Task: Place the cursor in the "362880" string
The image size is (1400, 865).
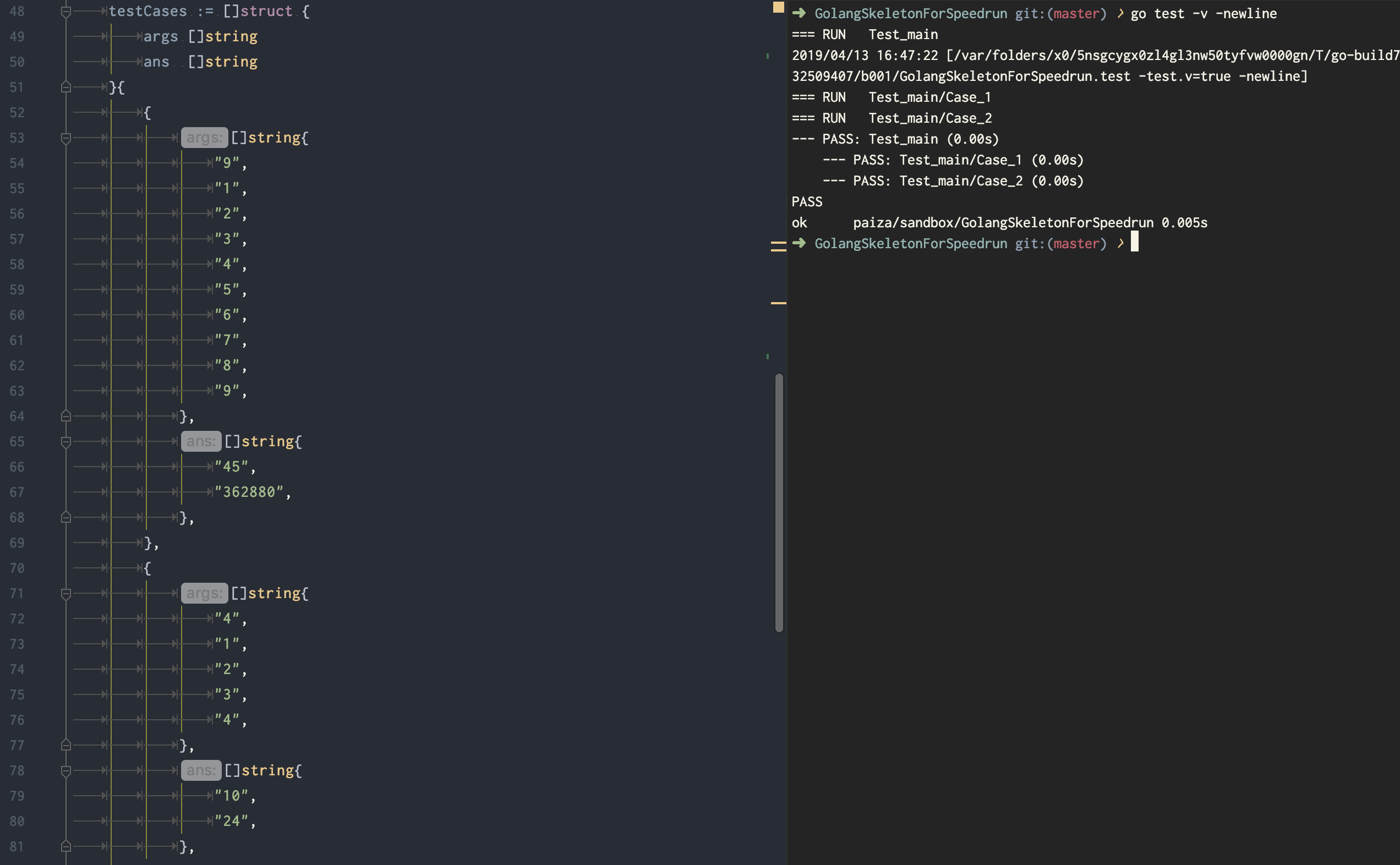Action: coord(249,492)
